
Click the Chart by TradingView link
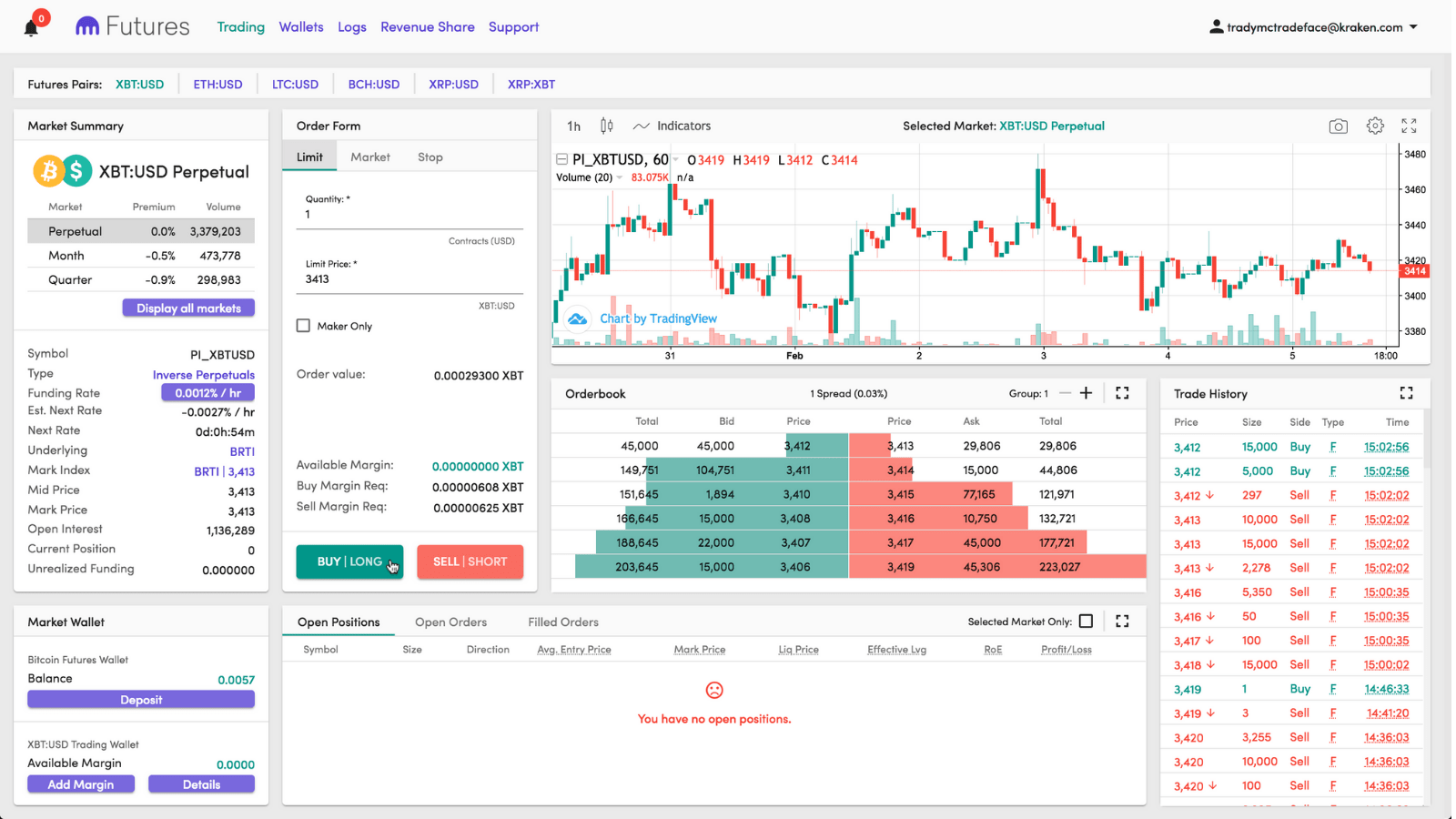(658, 318)
